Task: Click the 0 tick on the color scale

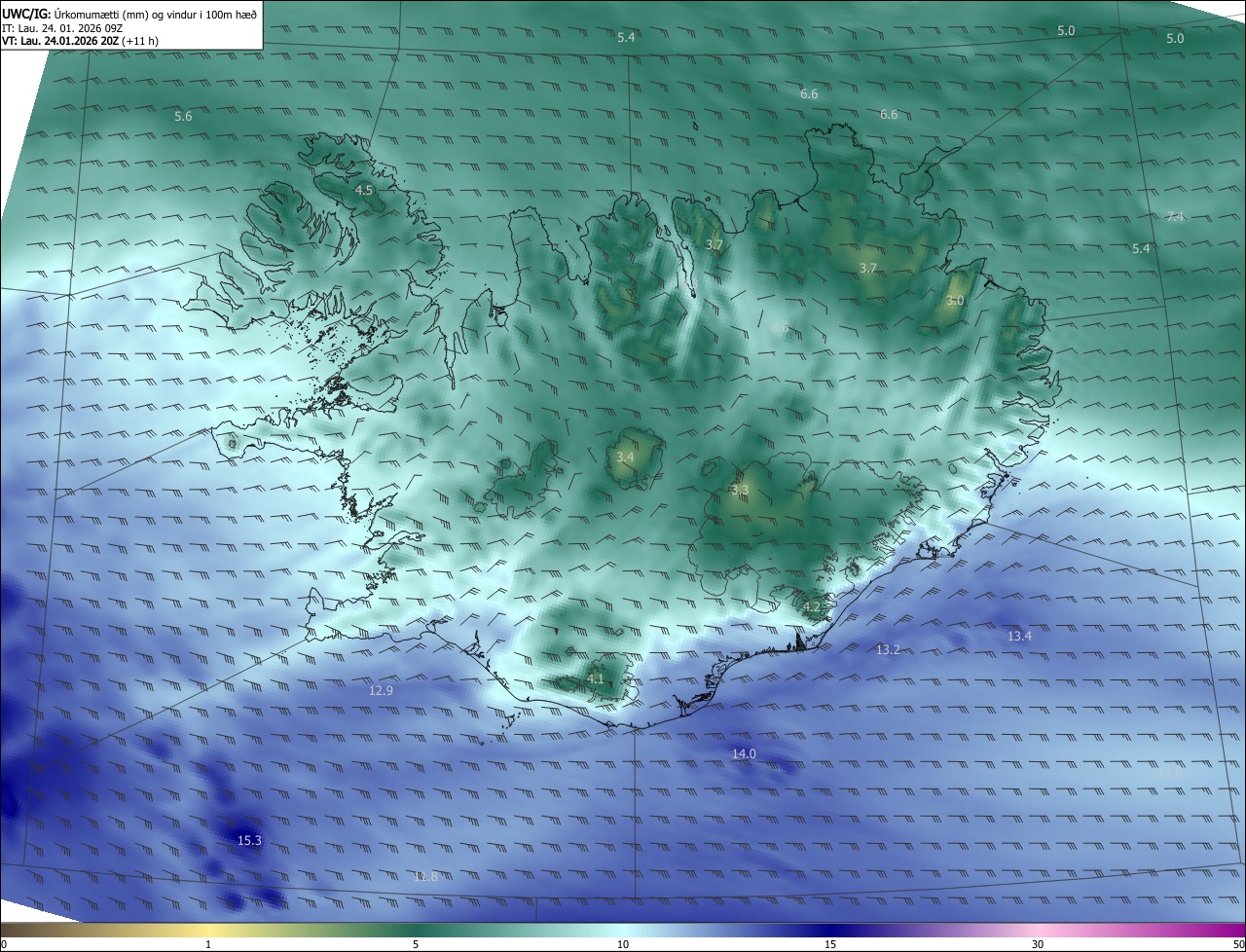Action: (x=4, y=944)
